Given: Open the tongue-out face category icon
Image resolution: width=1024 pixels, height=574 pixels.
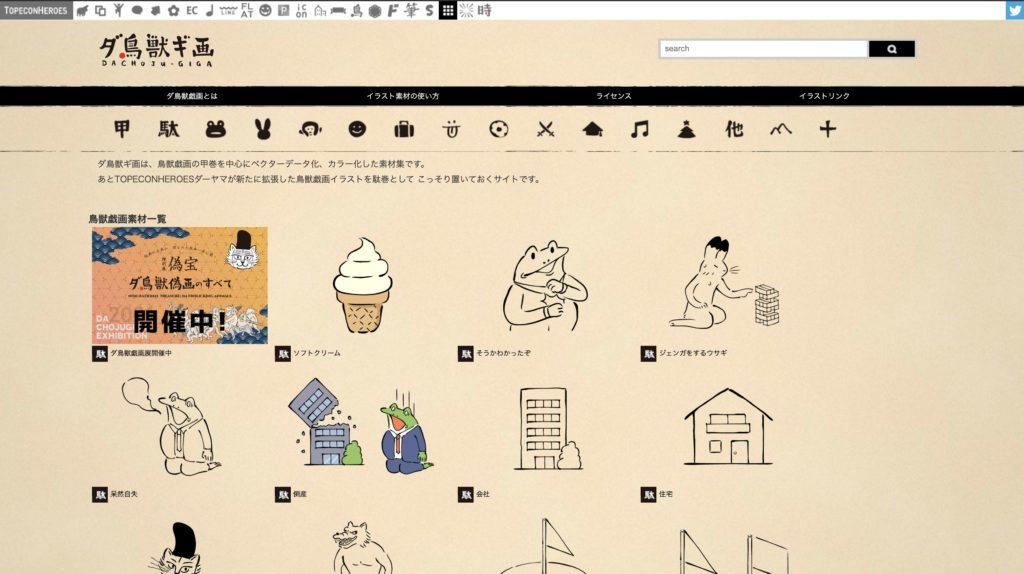Looking at the screenshot, I should [451, 129].
